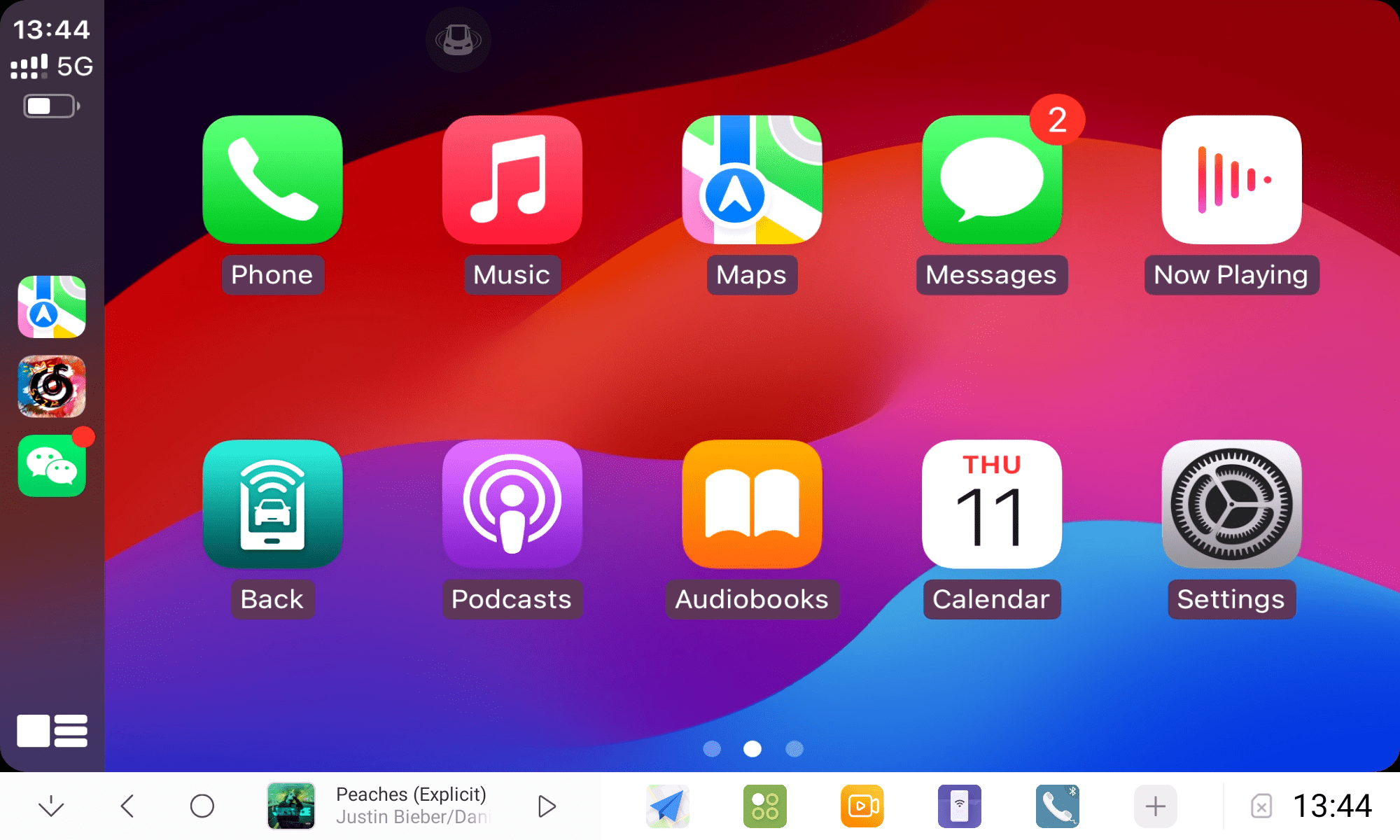Open the green four-circles app launcher

764,806
